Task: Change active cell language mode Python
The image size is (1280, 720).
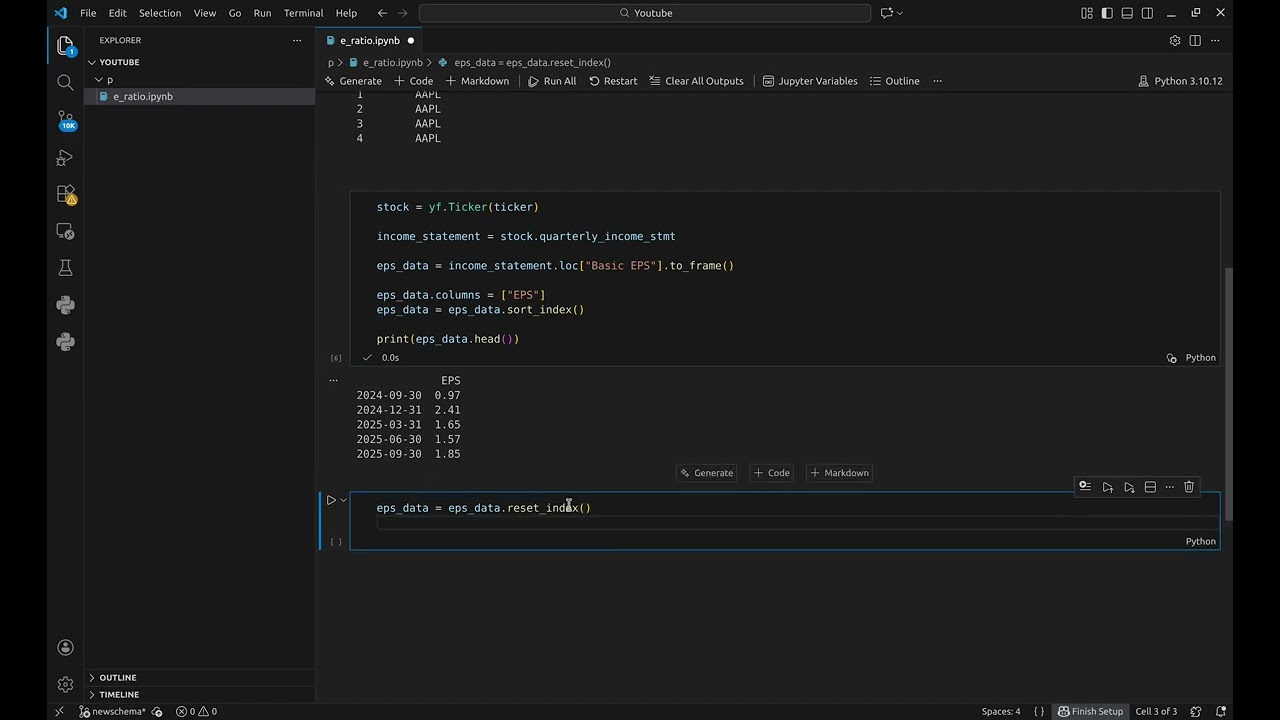Action: tap(1201, 541)
